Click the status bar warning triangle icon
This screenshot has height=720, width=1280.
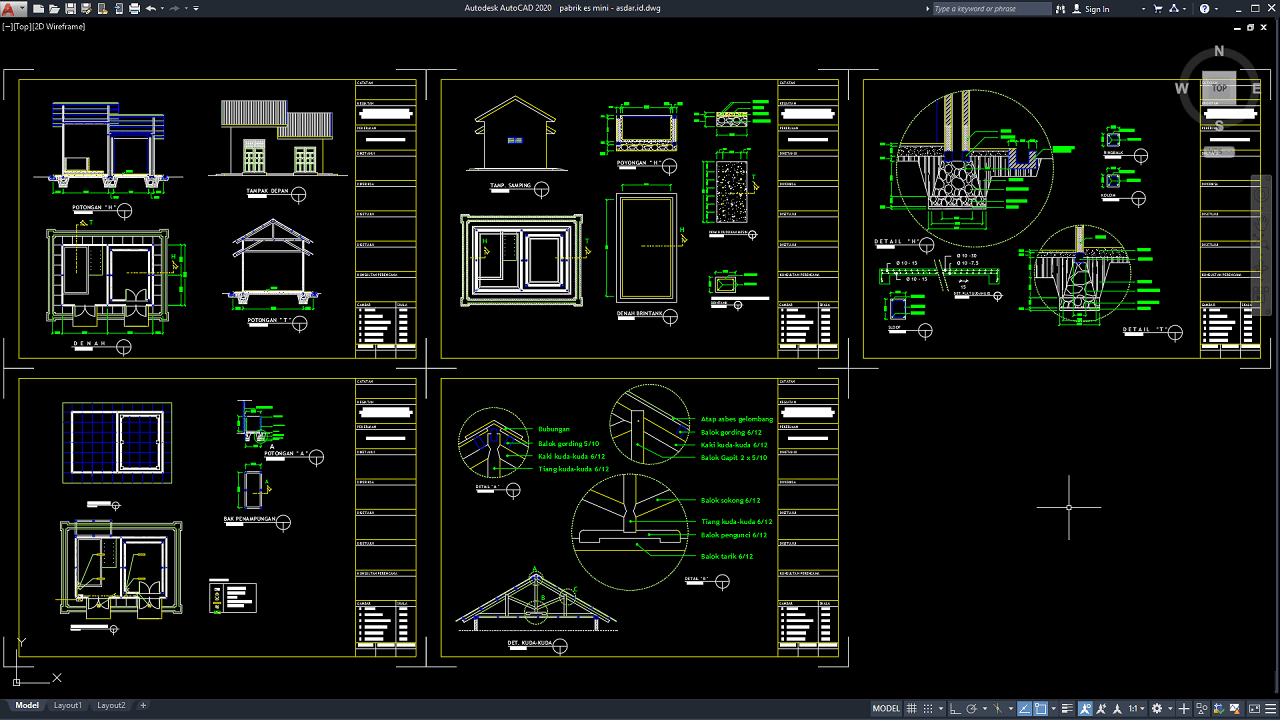coord(1234,708)
